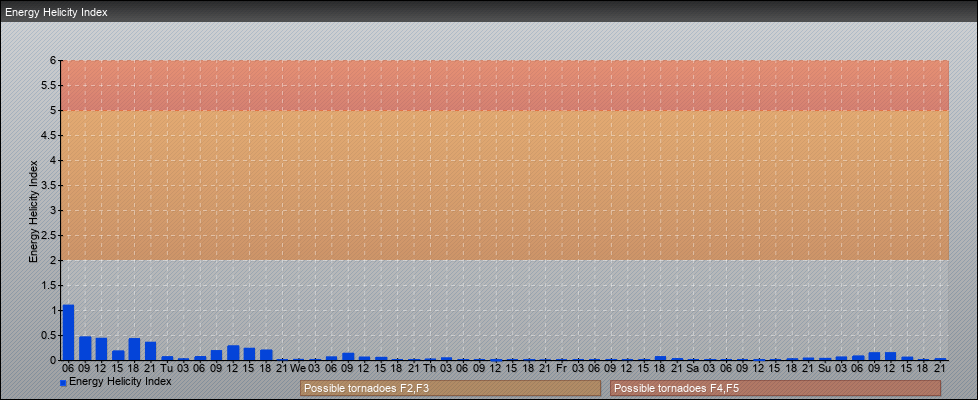Click the Th day label on the axis

[x=429, y=368]
